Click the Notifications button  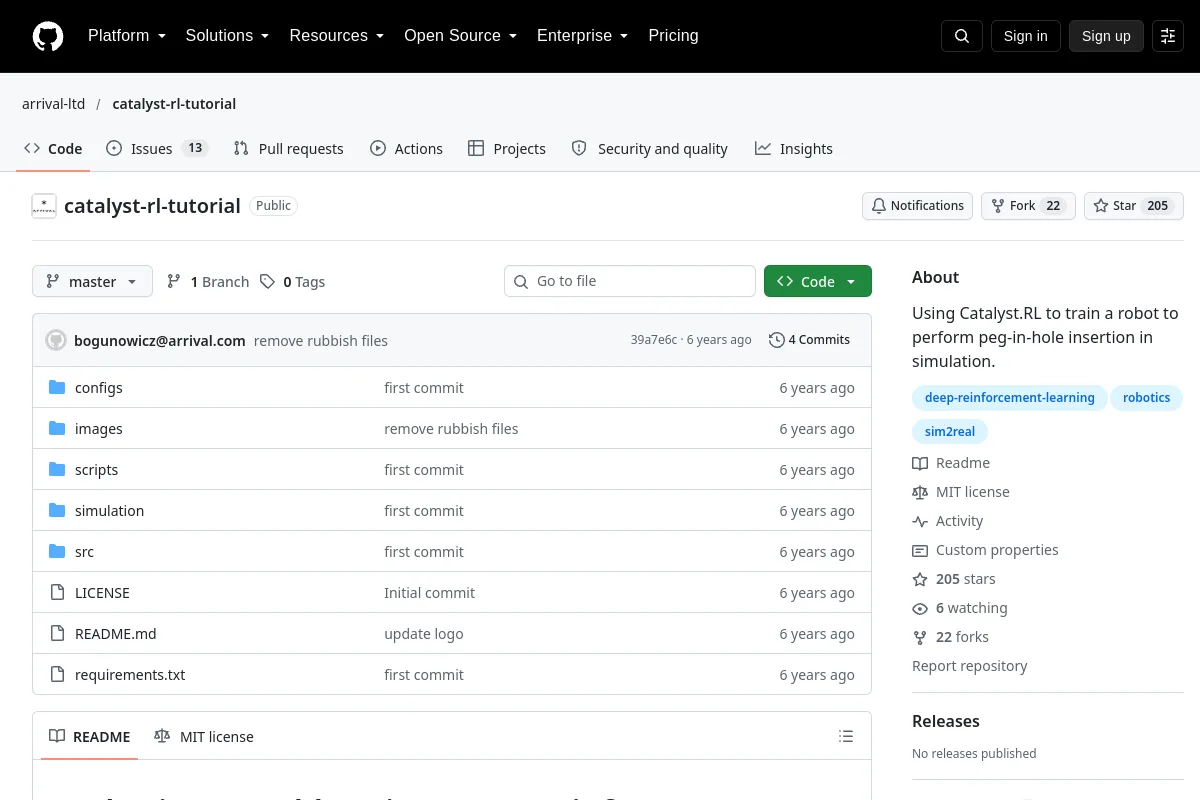918,206
